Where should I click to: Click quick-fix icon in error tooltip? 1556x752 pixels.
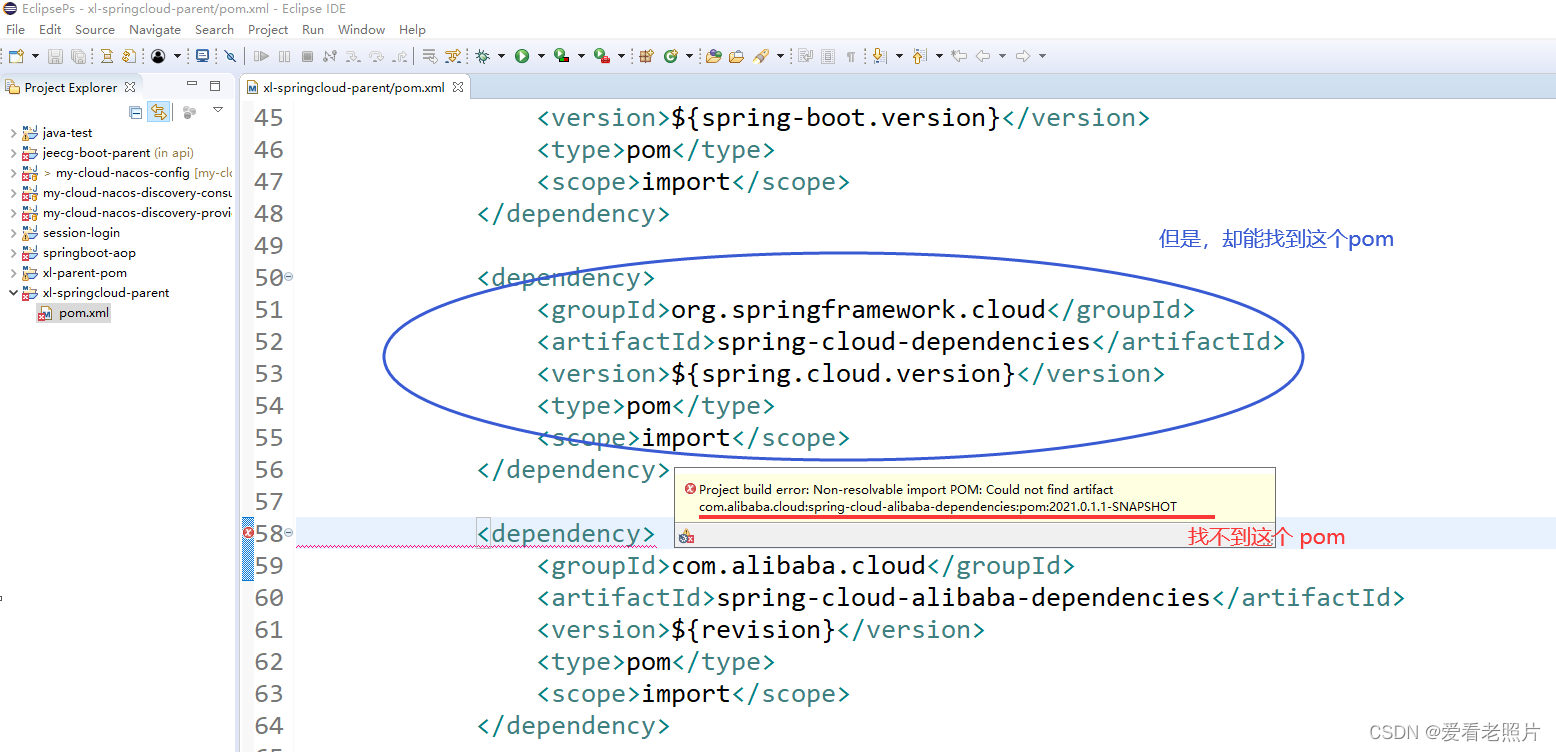coord(686,537)
